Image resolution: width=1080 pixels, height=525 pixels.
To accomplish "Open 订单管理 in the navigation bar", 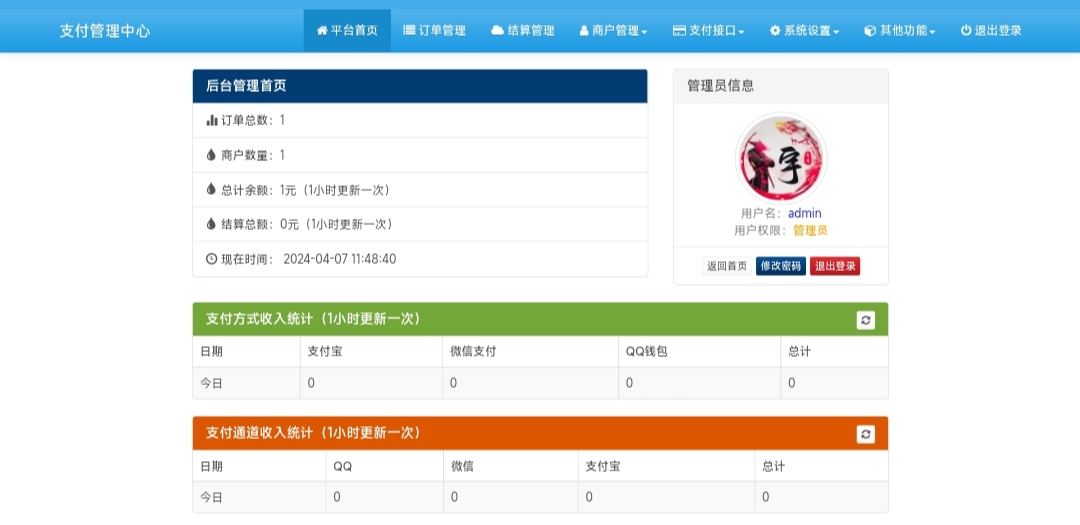I will point(435,30).
